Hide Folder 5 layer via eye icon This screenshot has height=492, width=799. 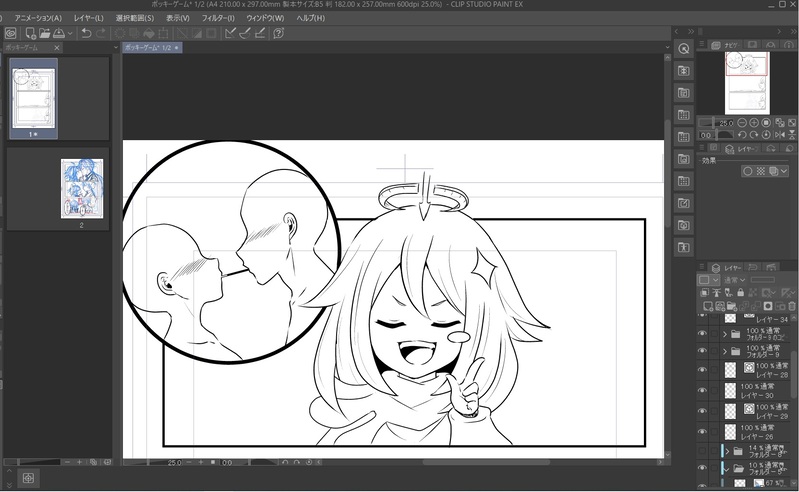702,468
